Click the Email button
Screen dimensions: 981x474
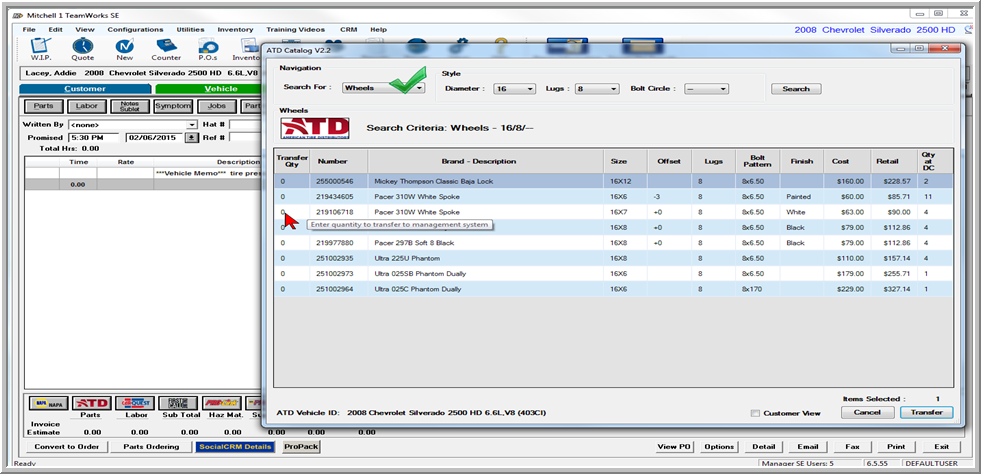(x=808, y=446)
